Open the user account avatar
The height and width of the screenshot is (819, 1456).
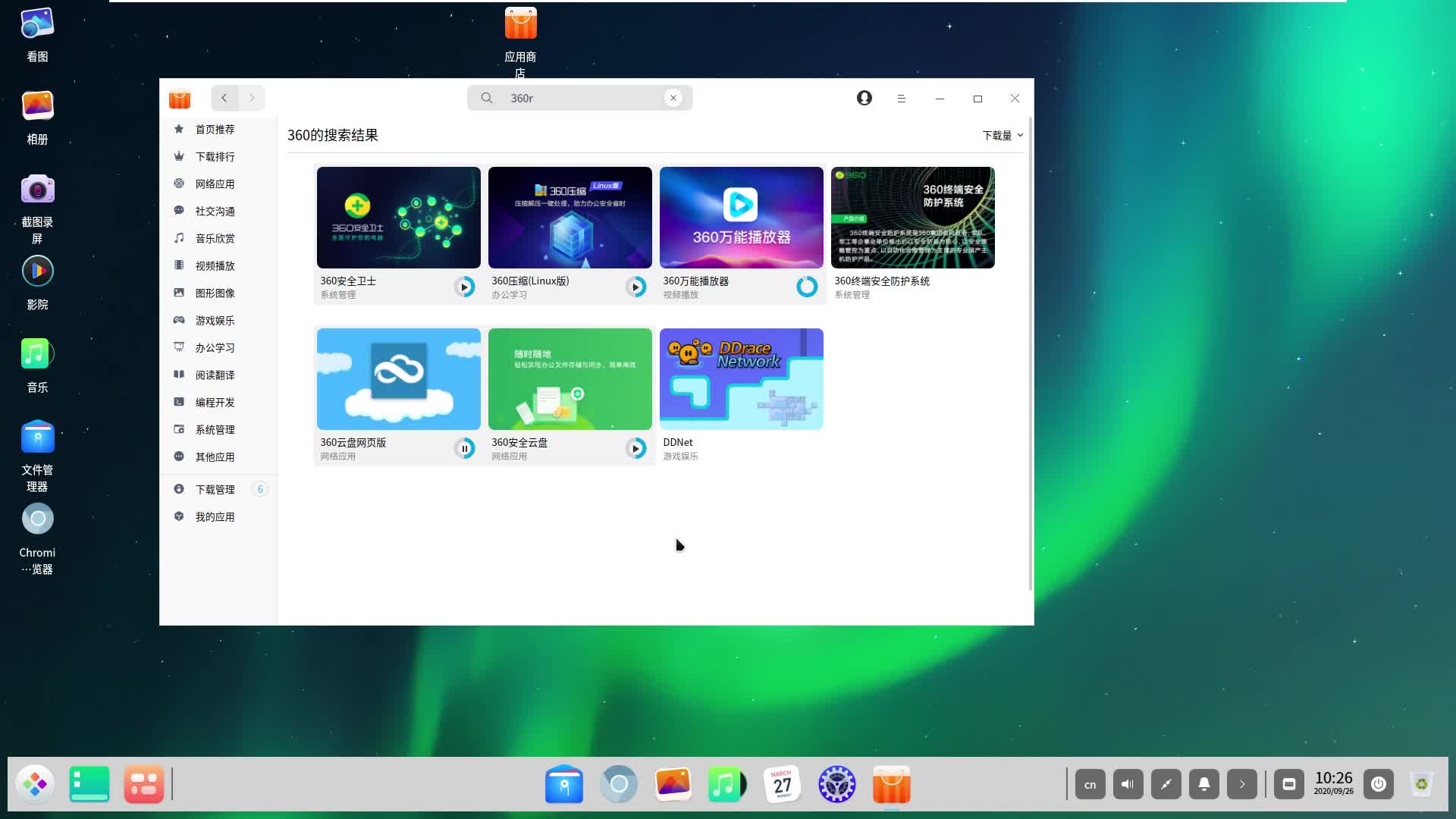tap(864, 98)
